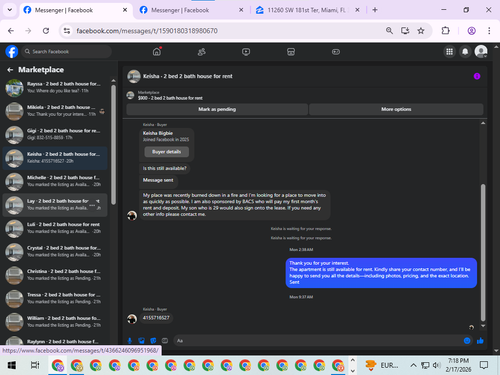Open the Mikiela conversation
Viewport: 500px width, 375px height.
click(55, 111)
